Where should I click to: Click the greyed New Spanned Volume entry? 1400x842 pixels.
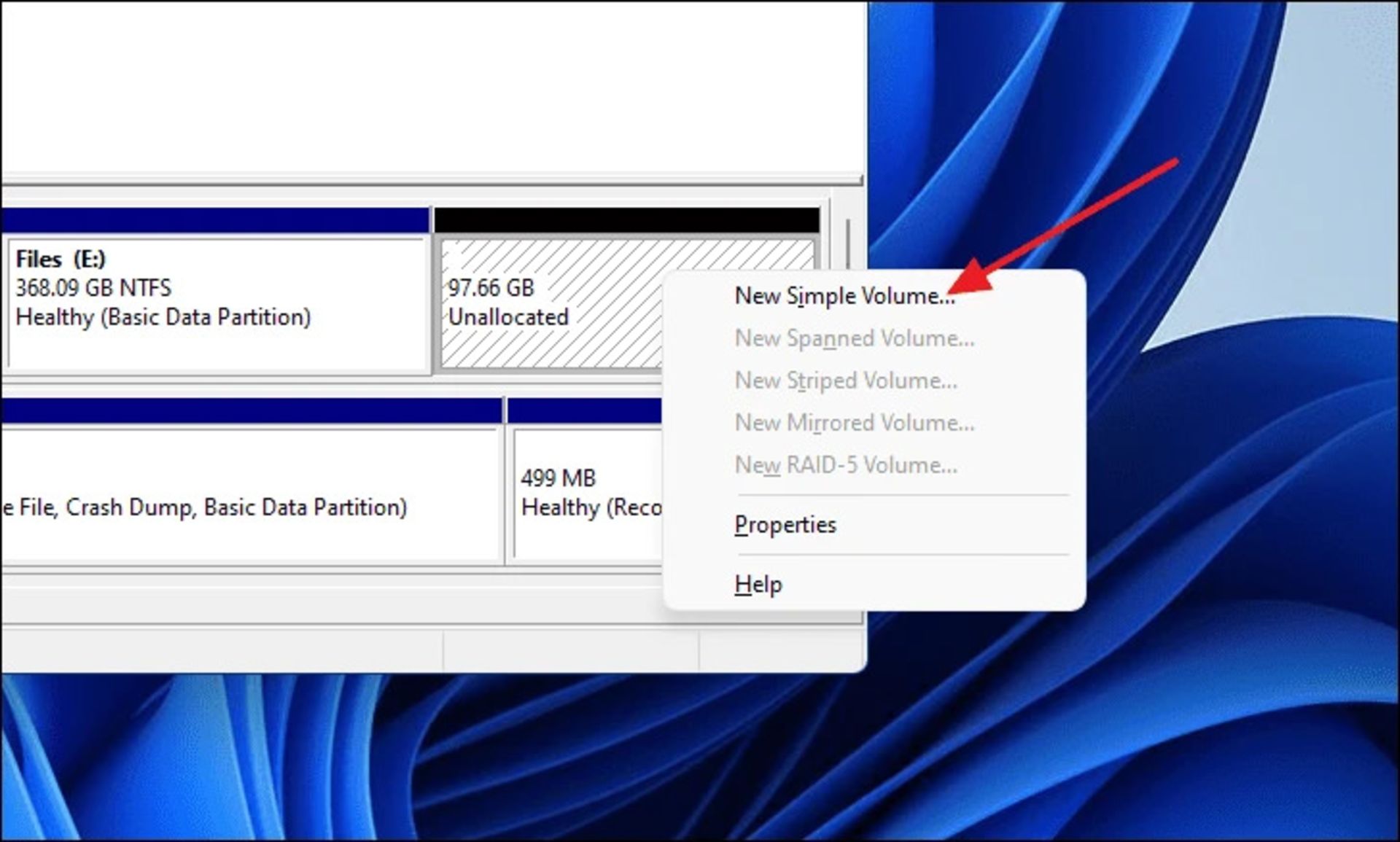(854, 338)
